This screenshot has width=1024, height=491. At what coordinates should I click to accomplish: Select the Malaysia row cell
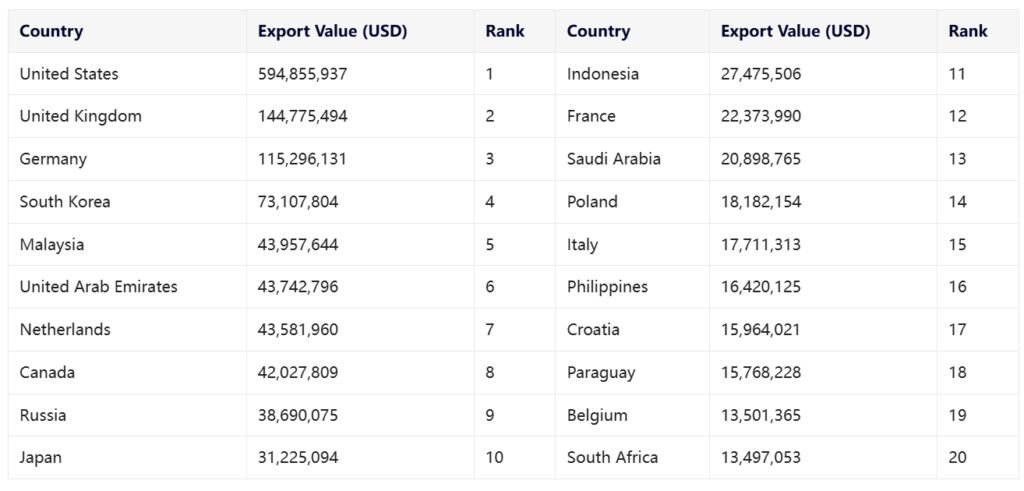(x=52, y=245)
